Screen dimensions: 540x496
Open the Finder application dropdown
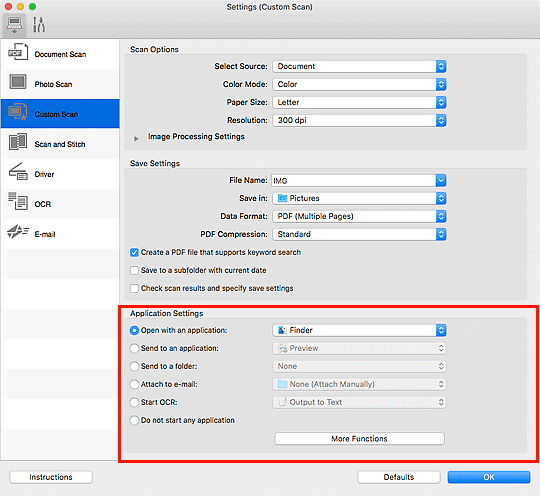click(359, 330)
